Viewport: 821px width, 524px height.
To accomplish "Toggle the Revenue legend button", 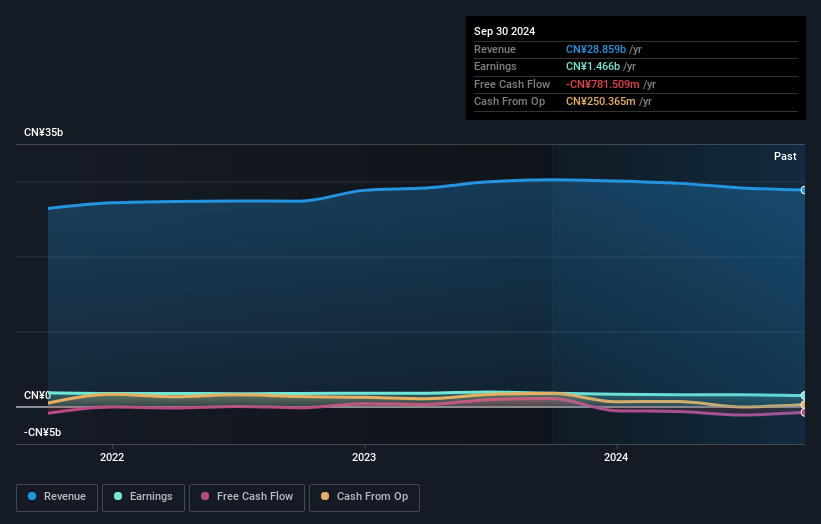I will [x=57, y=497].
